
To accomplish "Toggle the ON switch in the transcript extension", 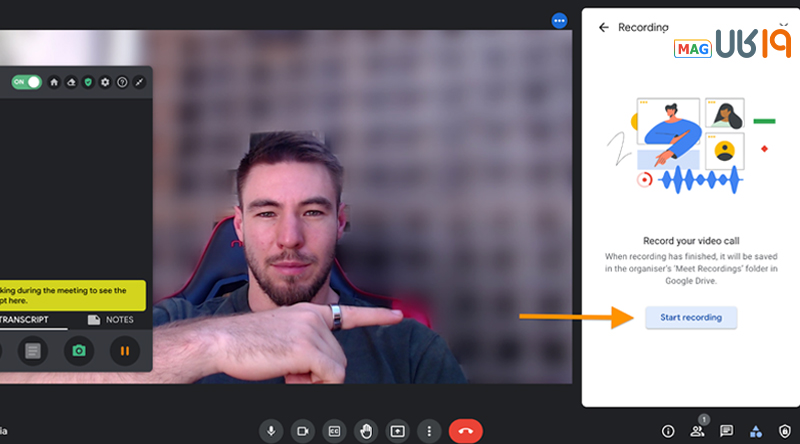I will [x=27, y=82].
